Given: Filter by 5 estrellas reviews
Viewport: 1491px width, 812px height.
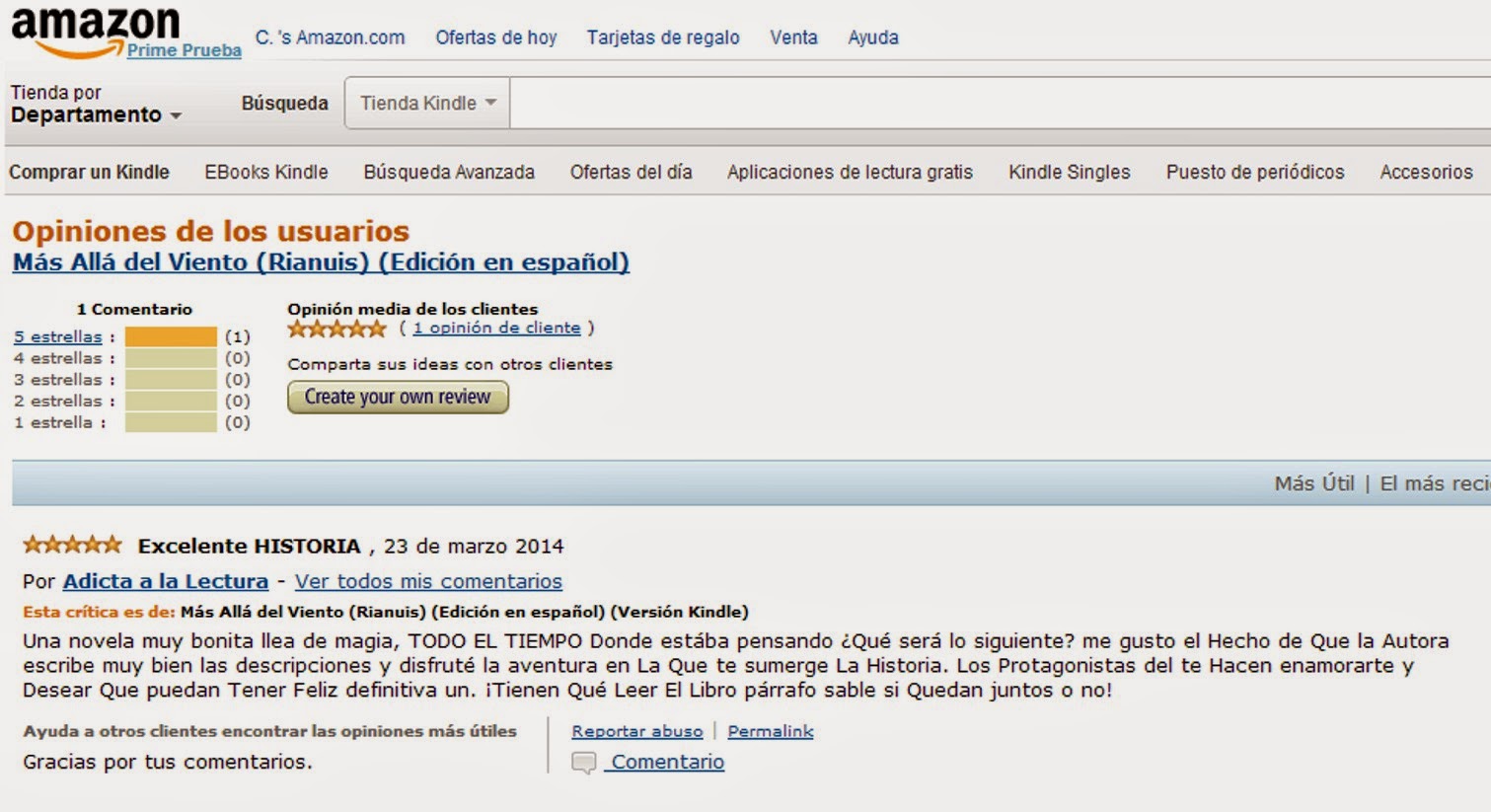Looking at the screenshot, I should pyautogui.click(x=57, y=336).
